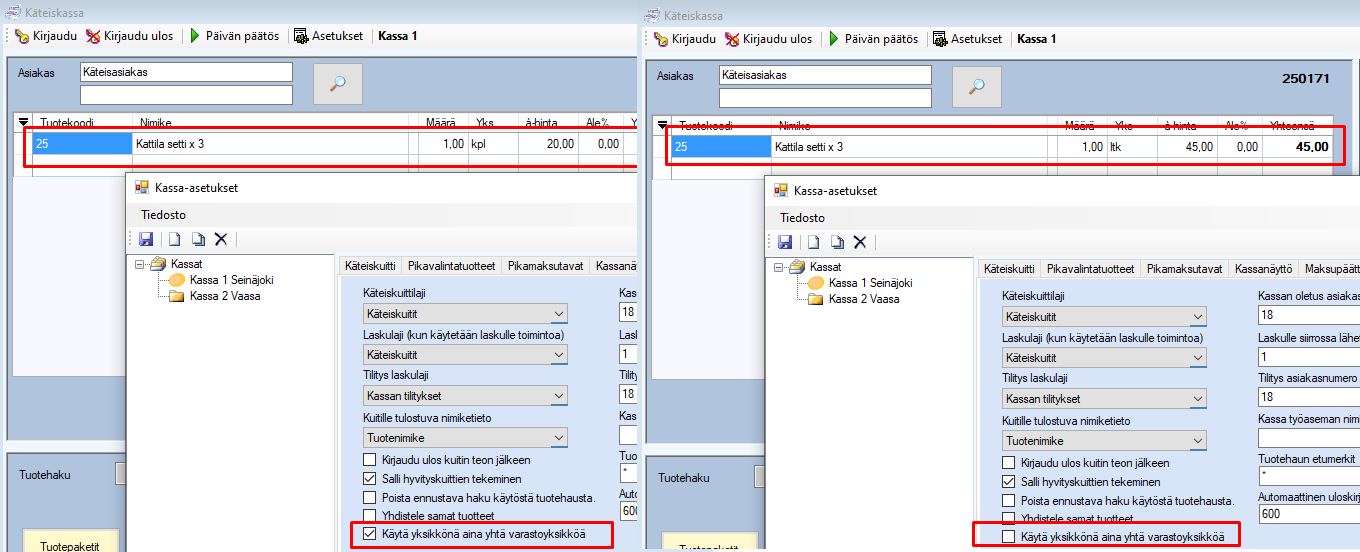Click the delete X icon in the right Kassa-asetukset toolbar
This screenshot has height=552, width=1360.
[x=859, y=242]
